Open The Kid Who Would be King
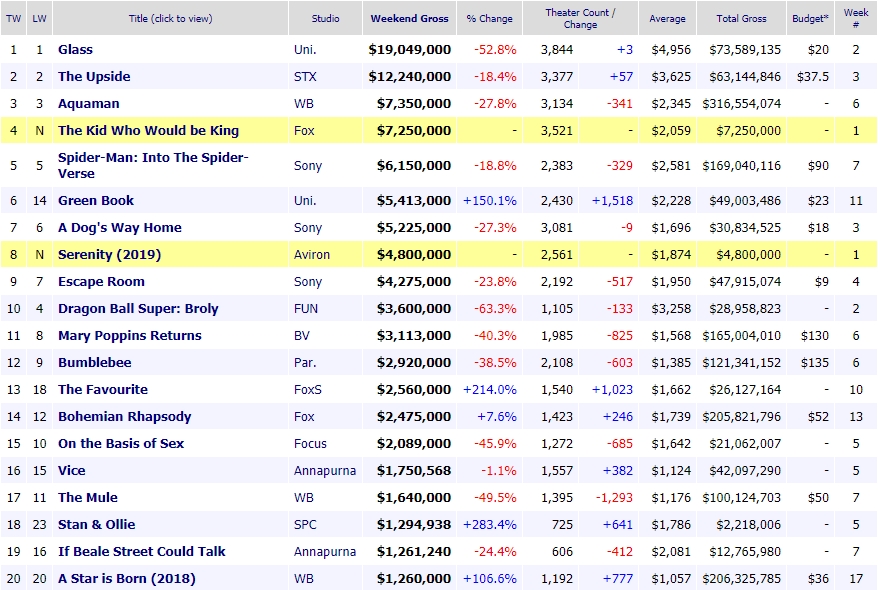This screenshot has width=878, height=590. point(148,130)
